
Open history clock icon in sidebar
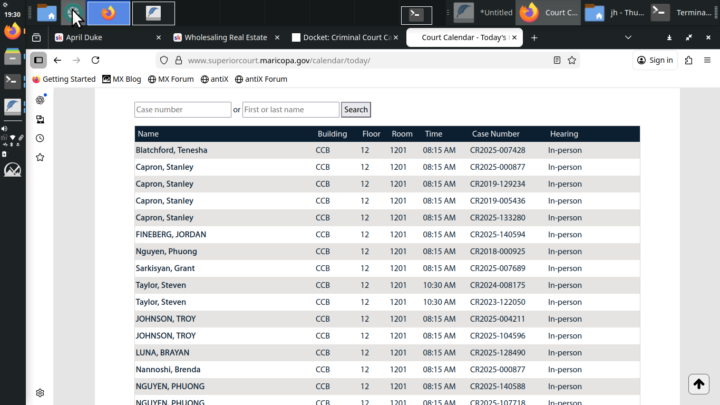pyautogui.click(x=40, y=138)
